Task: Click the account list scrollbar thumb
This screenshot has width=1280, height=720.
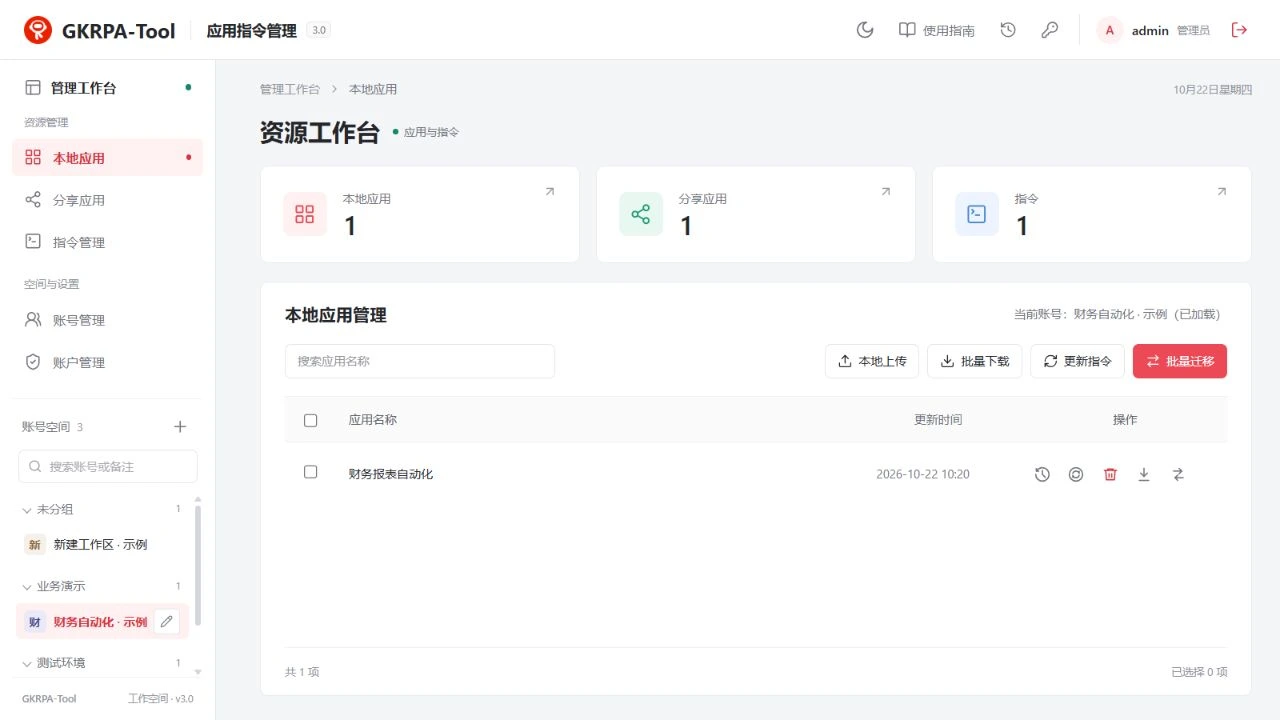Action: coord(198,565)
